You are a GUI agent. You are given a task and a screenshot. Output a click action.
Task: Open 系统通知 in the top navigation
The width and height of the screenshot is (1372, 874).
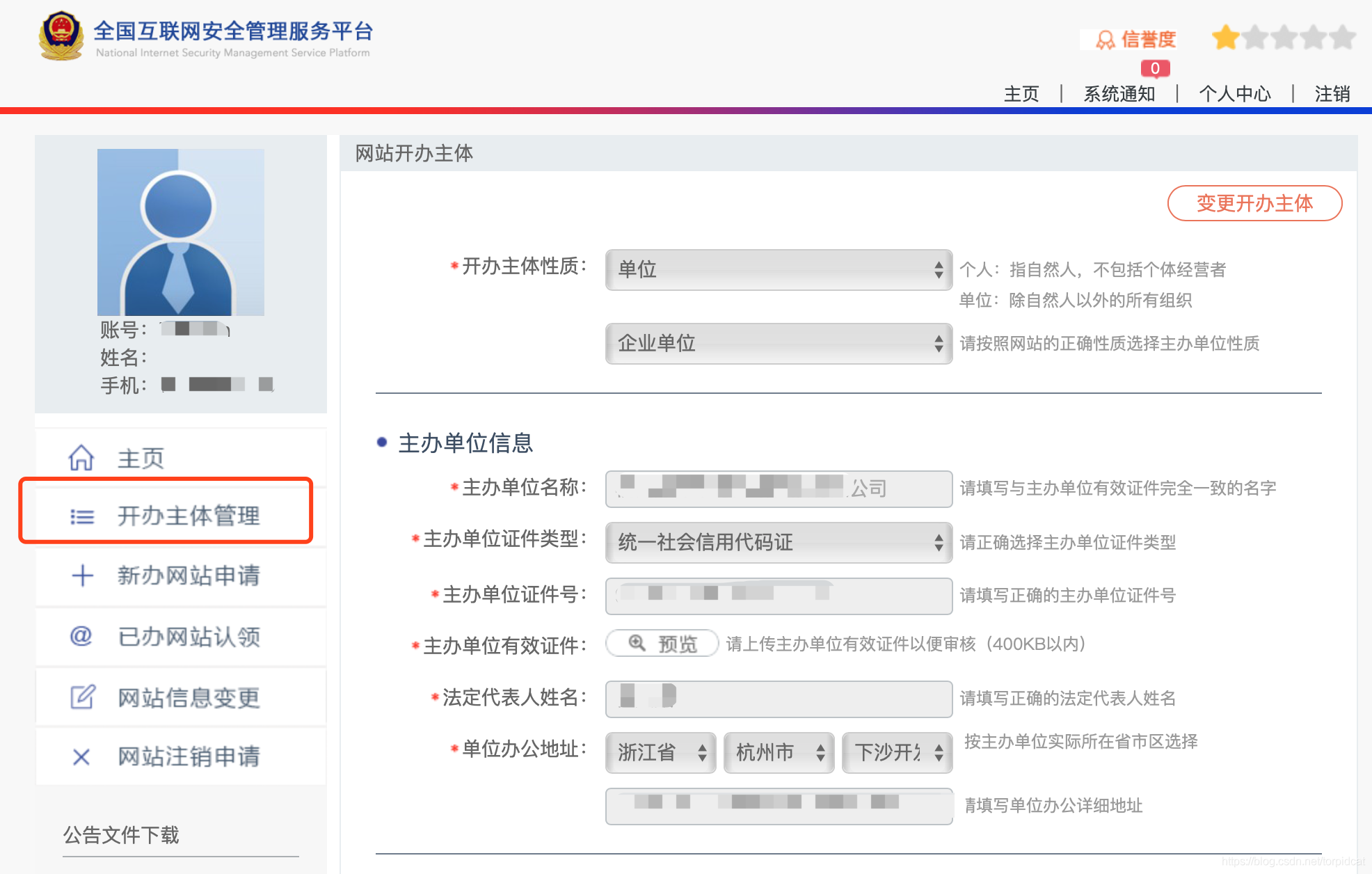[x=1119, y=94]
